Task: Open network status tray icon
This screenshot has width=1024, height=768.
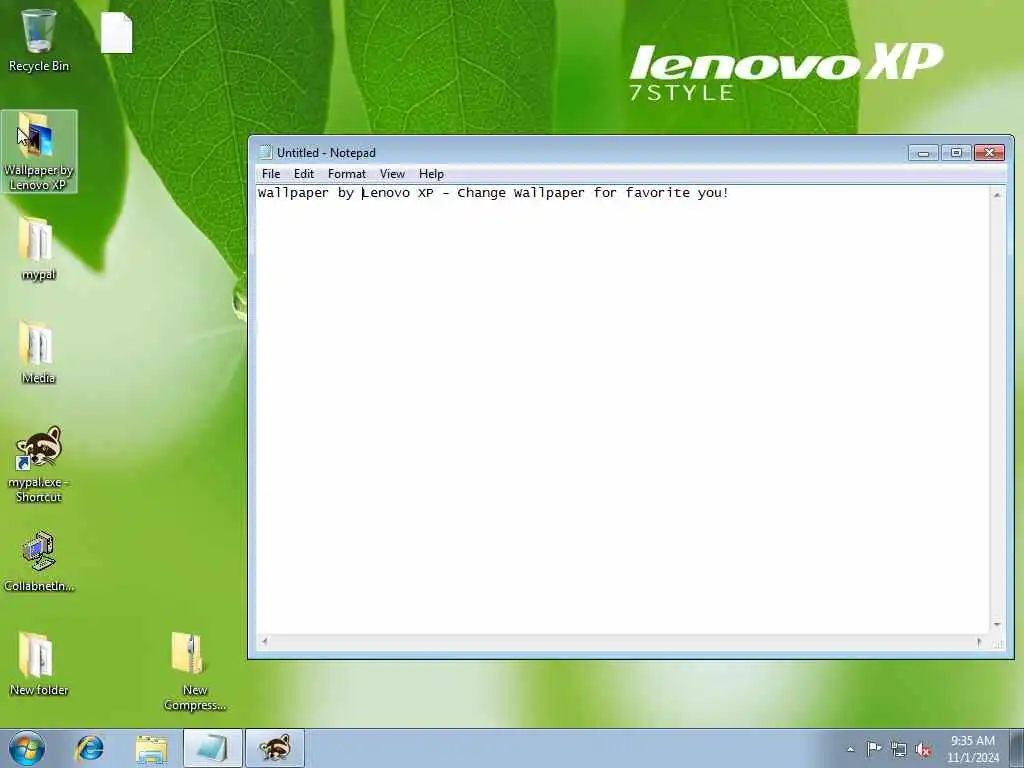Action: point(899,749)
